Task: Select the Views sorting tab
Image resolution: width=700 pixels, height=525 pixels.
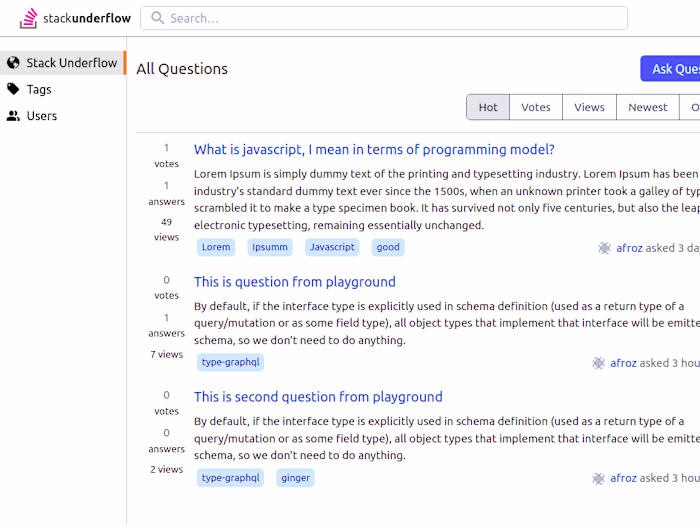Action: point(589,107)
